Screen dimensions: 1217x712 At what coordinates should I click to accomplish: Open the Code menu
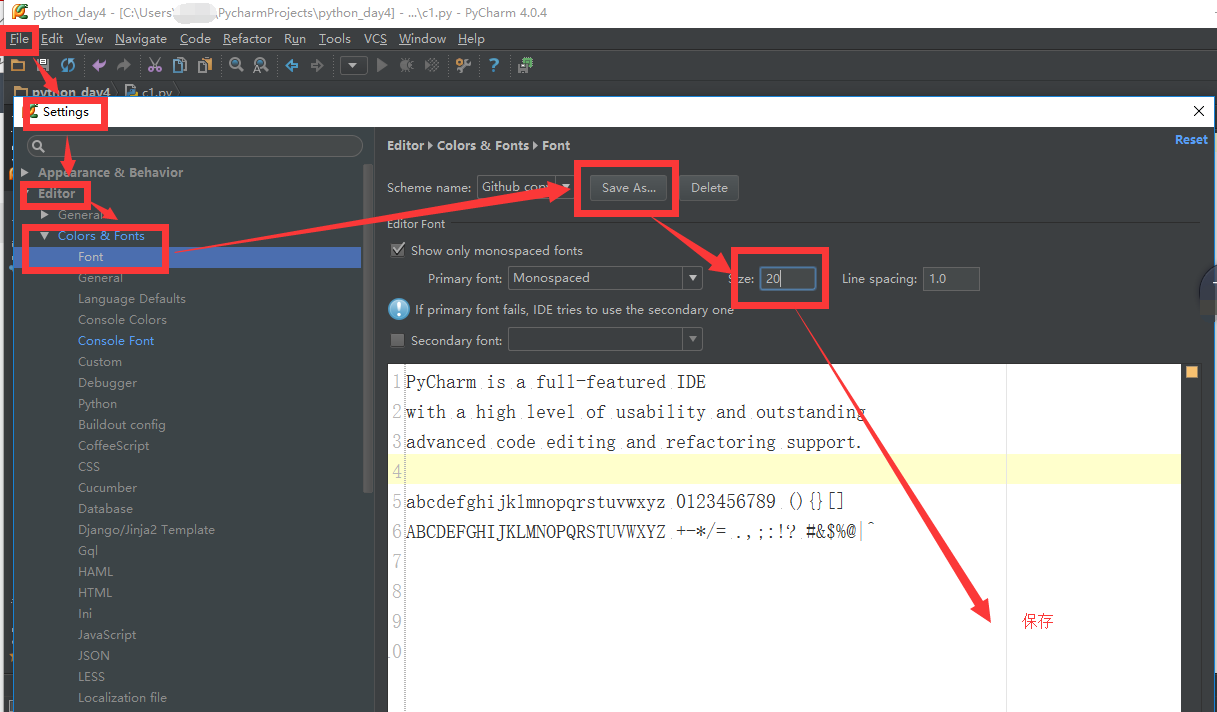pos(195,38)
